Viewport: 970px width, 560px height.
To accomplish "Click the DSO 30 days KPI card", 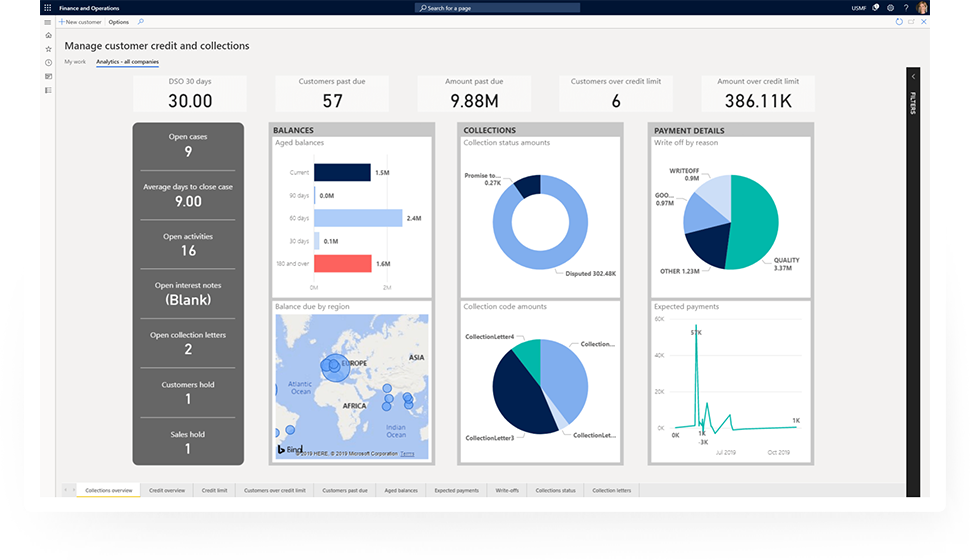I will click(x=190, y=93).
